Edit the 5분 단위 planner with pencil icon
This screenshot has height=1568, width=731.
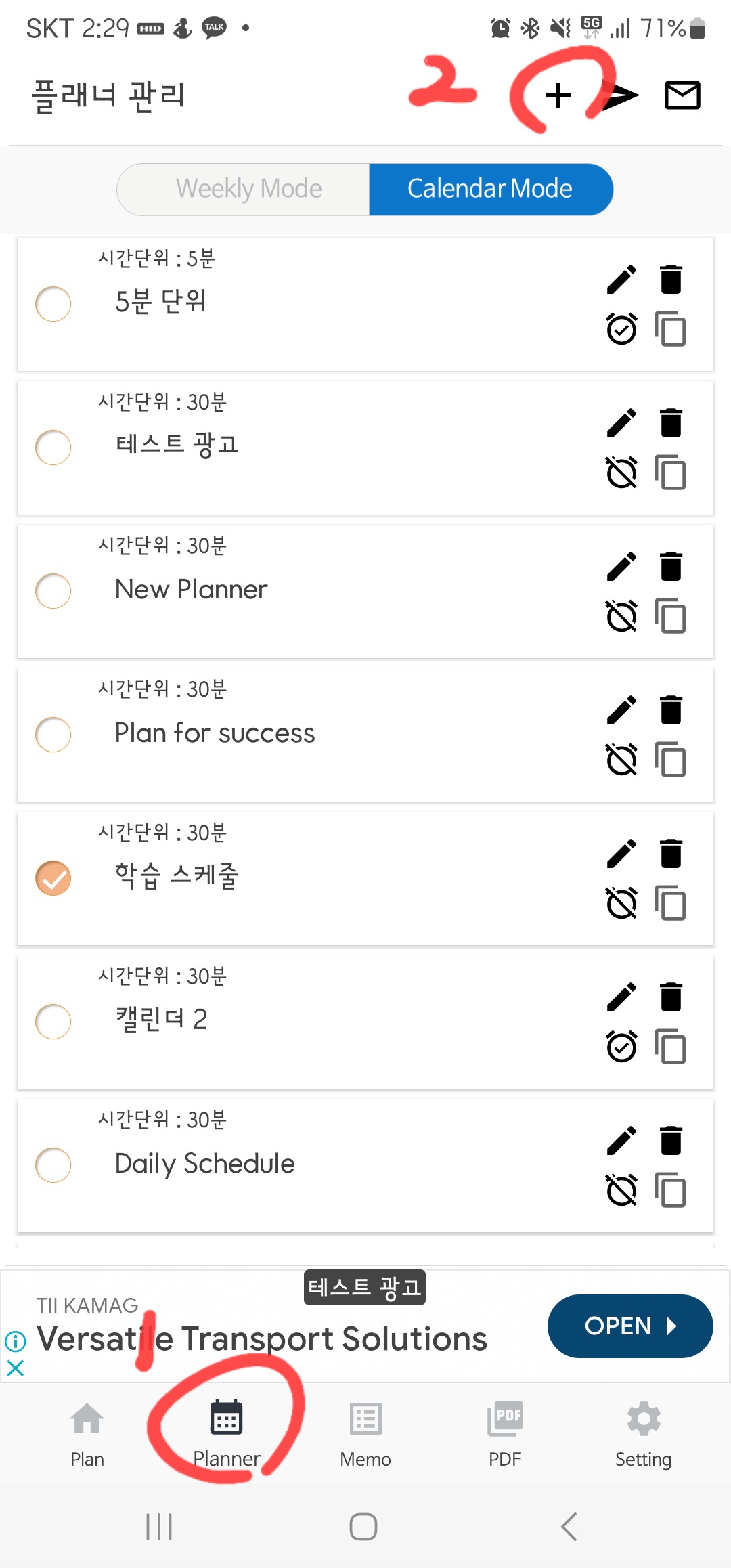[x=621, y=279]
